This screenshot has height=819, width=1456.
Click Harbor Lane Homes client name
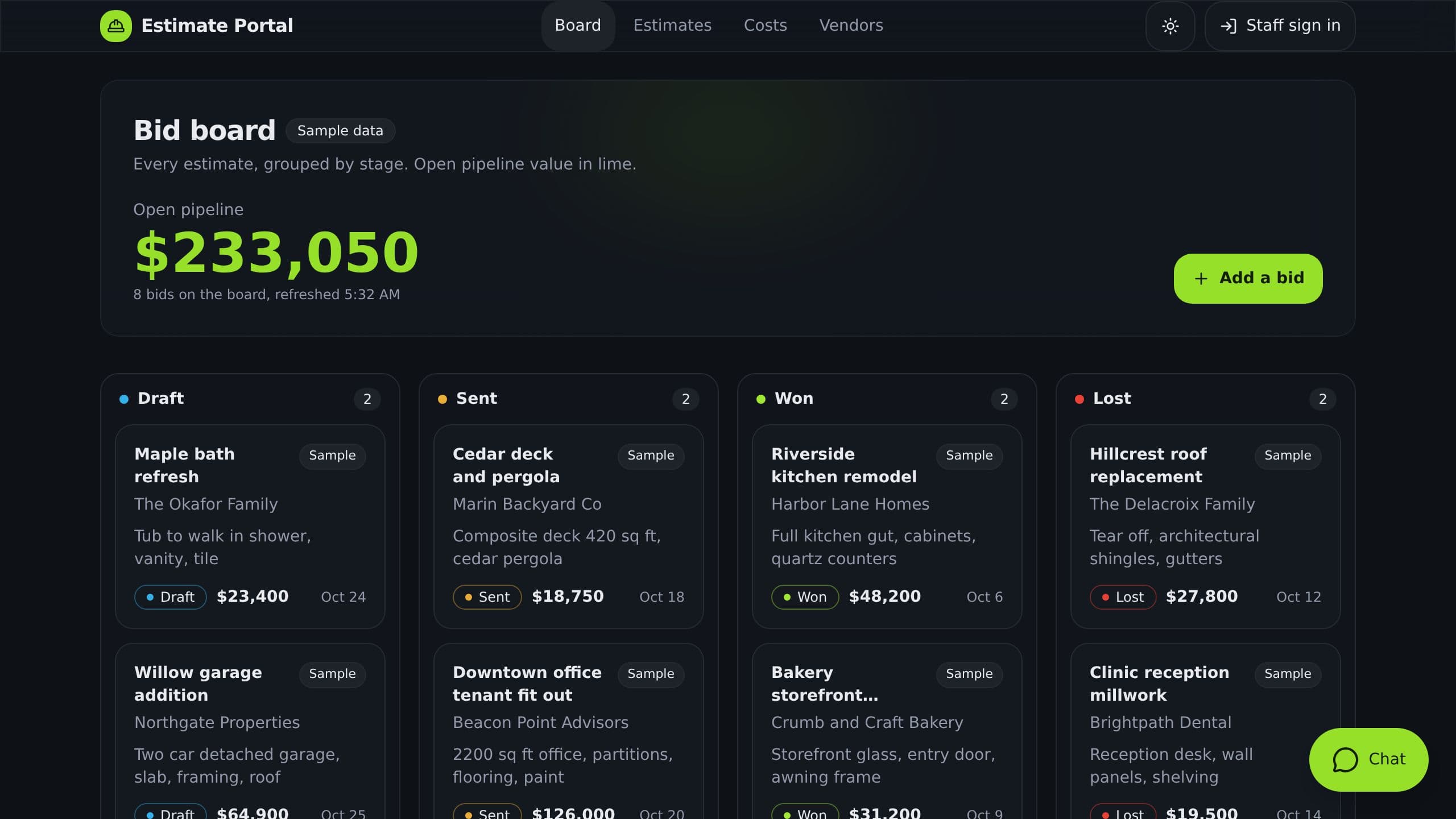coord(850,504)
